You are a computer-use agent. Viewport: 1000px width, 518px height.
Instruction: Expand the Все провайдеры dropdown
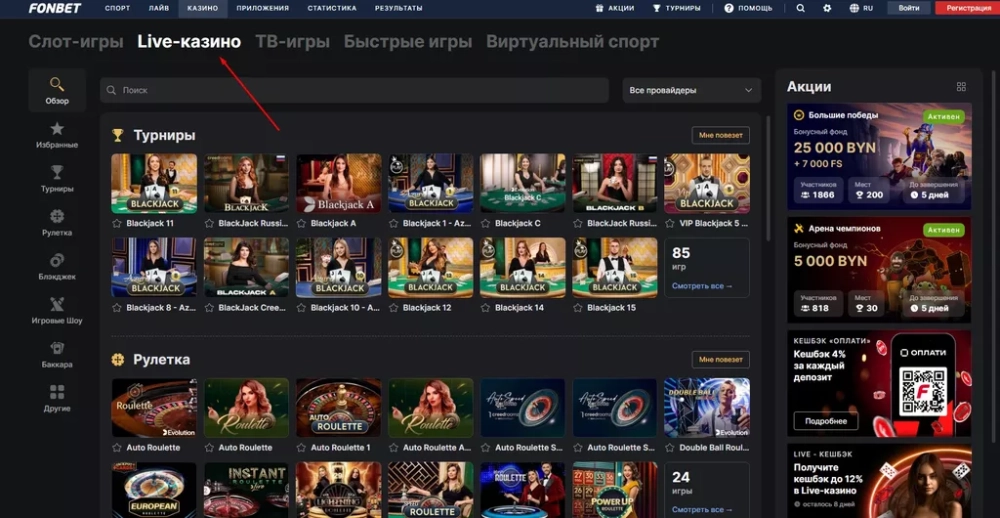691,91
